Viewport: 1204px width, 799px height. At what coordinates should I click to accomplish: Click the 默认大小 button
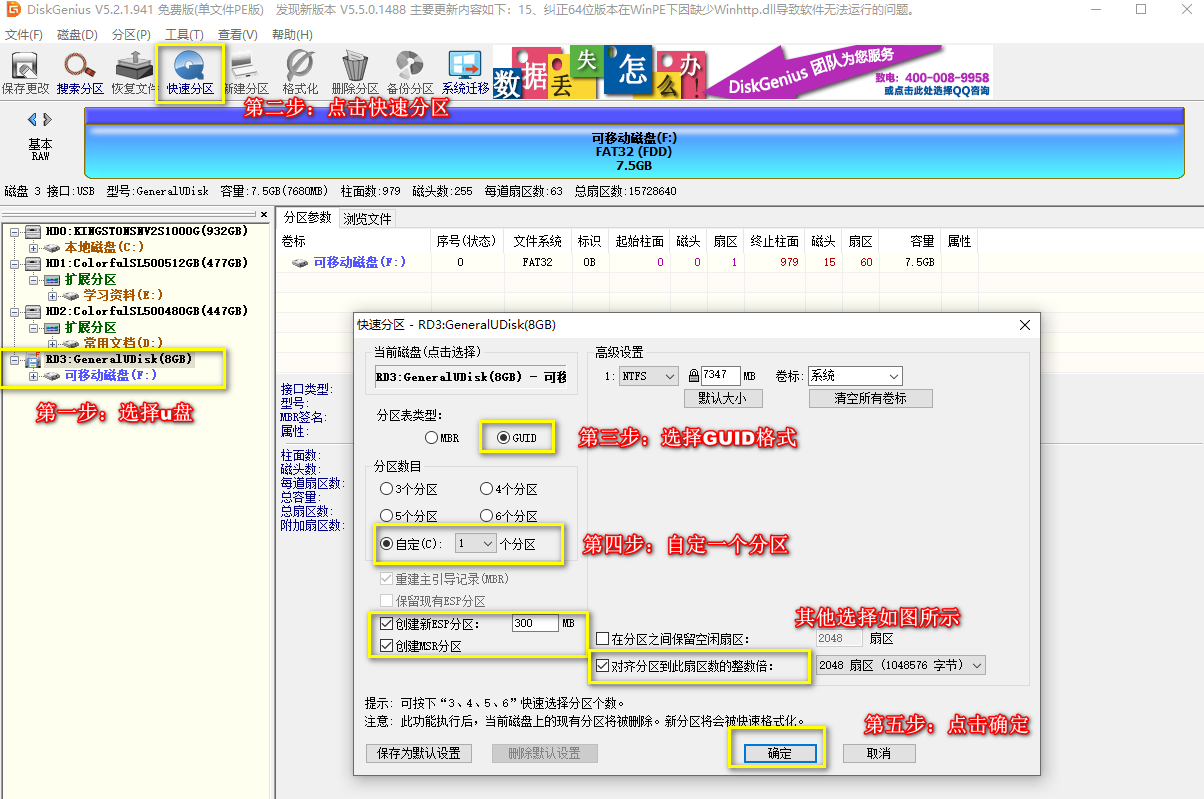pyautogui.click(x=724, y=398)
